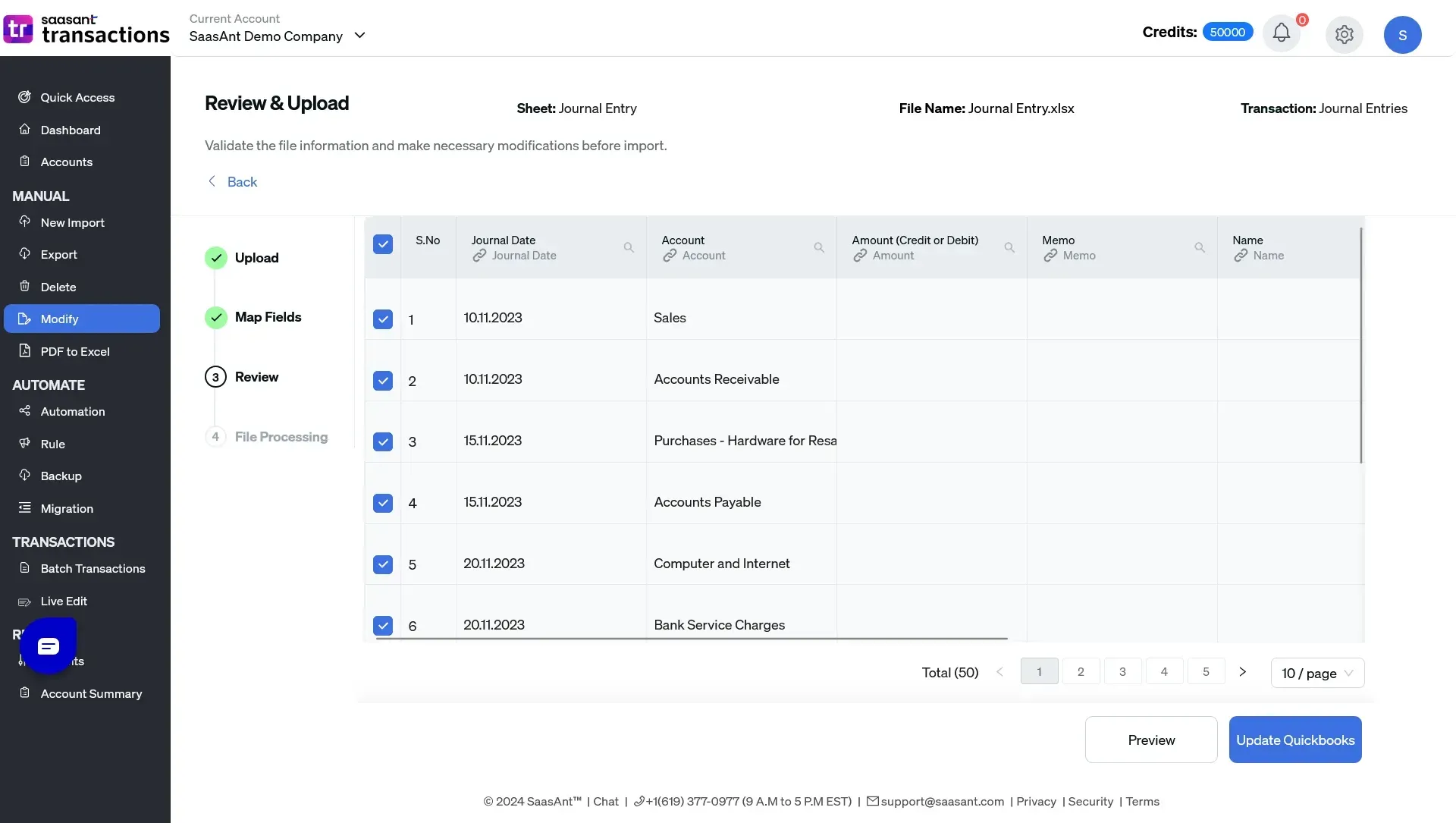Uncheck row 3 Purchases checkbox

pyautogui.click(x=383, y=441)
